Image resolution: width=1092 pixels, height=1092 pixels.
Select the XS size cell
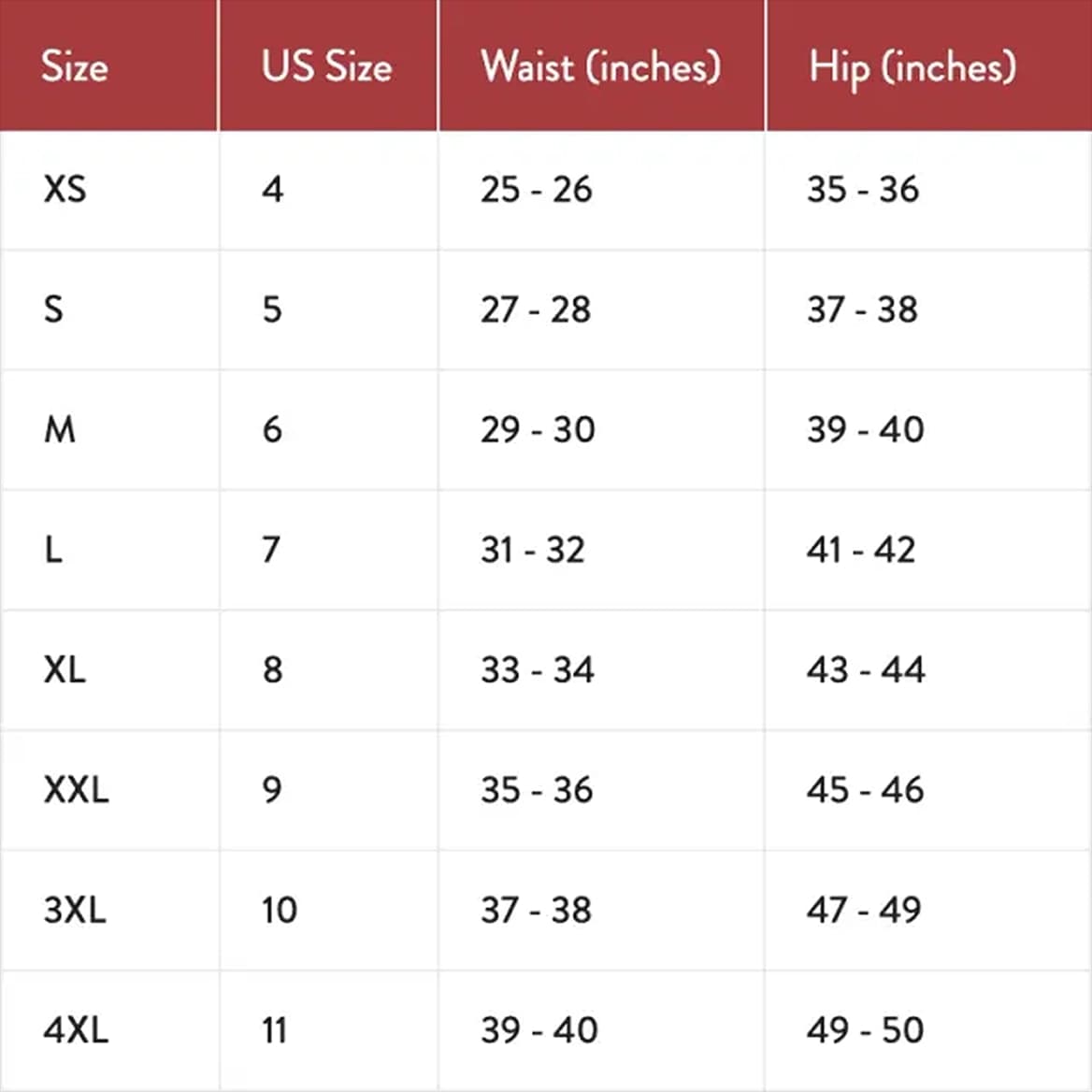65,189
